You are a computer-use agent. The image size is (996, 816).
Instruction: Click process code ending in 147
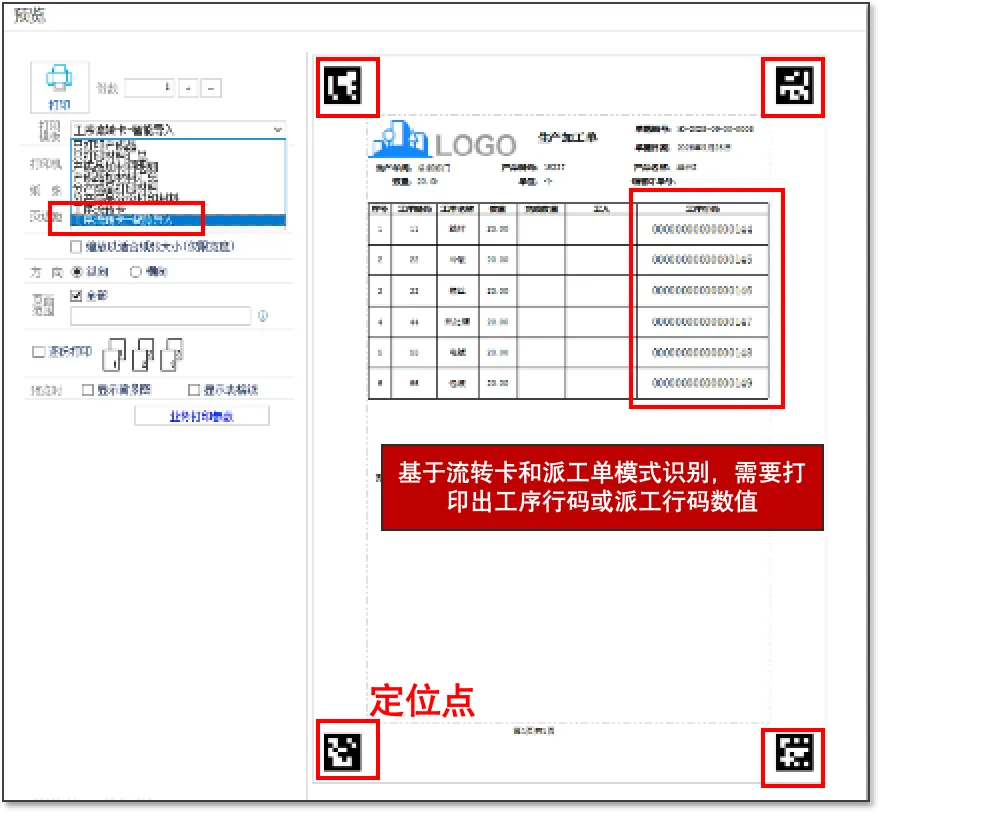[703, 321]
